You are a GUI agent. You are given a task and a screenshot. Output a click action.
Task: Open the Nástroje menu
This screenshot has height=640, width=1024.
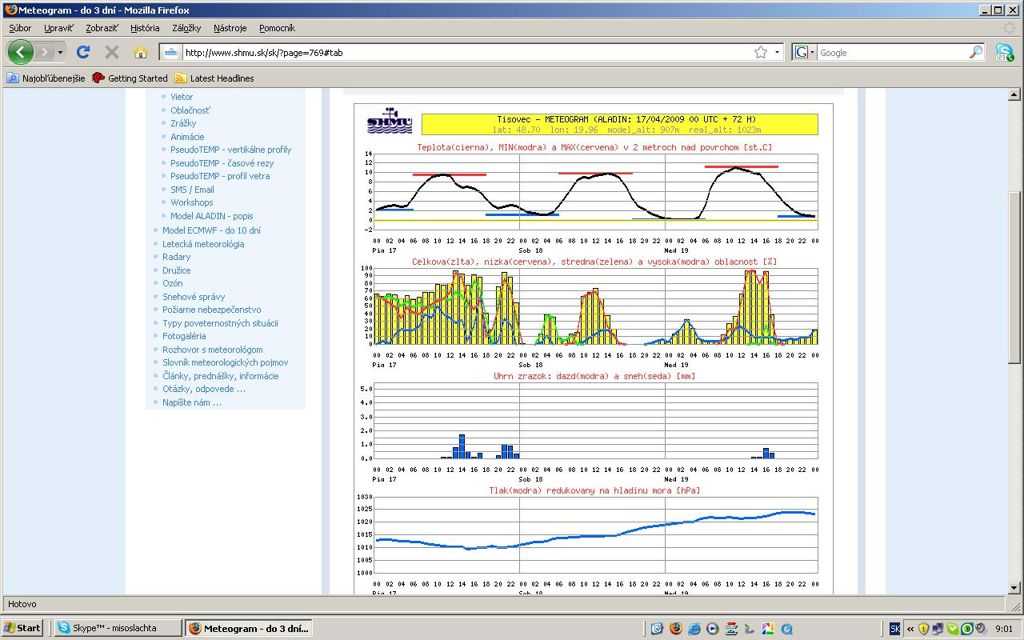click(x=230, y=28)
